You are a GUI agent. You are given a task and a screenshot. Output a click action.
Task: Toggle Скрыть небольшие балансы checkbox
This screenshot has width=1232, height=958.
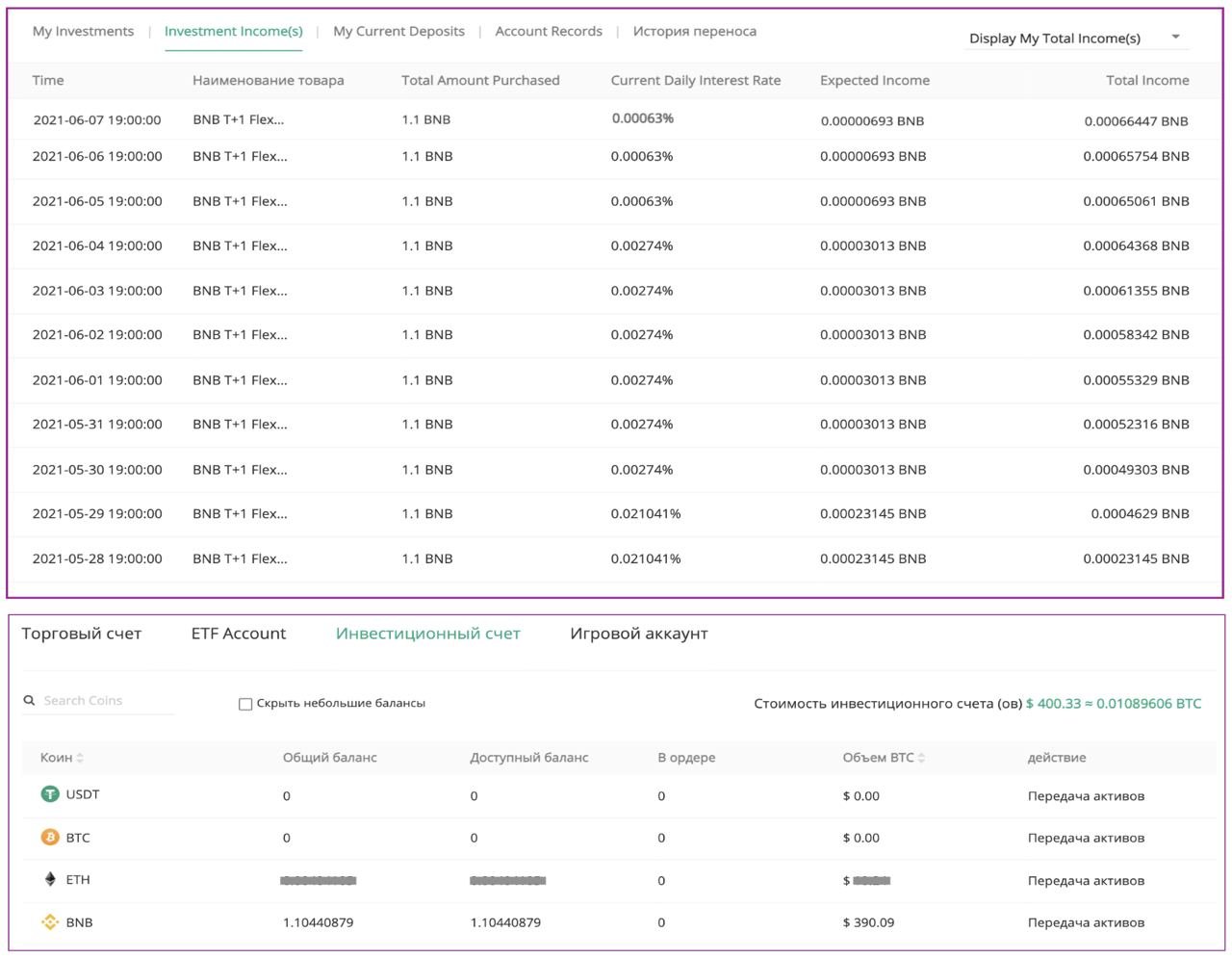coord(245,704)
